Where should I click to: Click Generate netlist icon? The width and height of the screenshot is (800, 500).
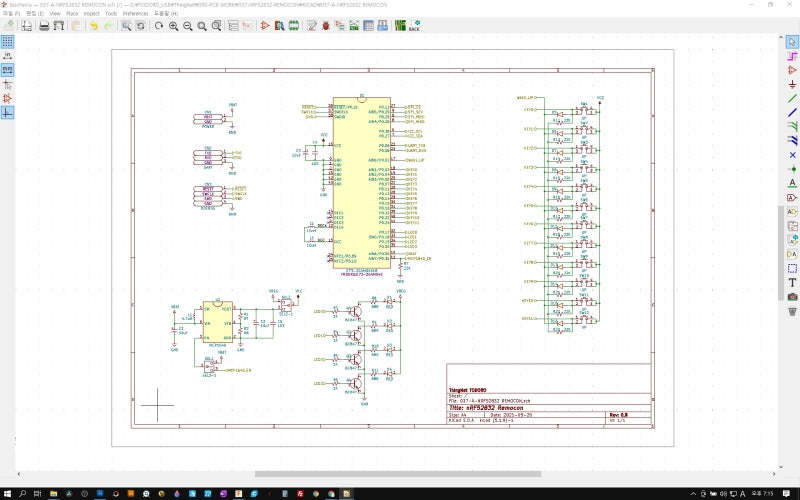click(x=354, y=26)
